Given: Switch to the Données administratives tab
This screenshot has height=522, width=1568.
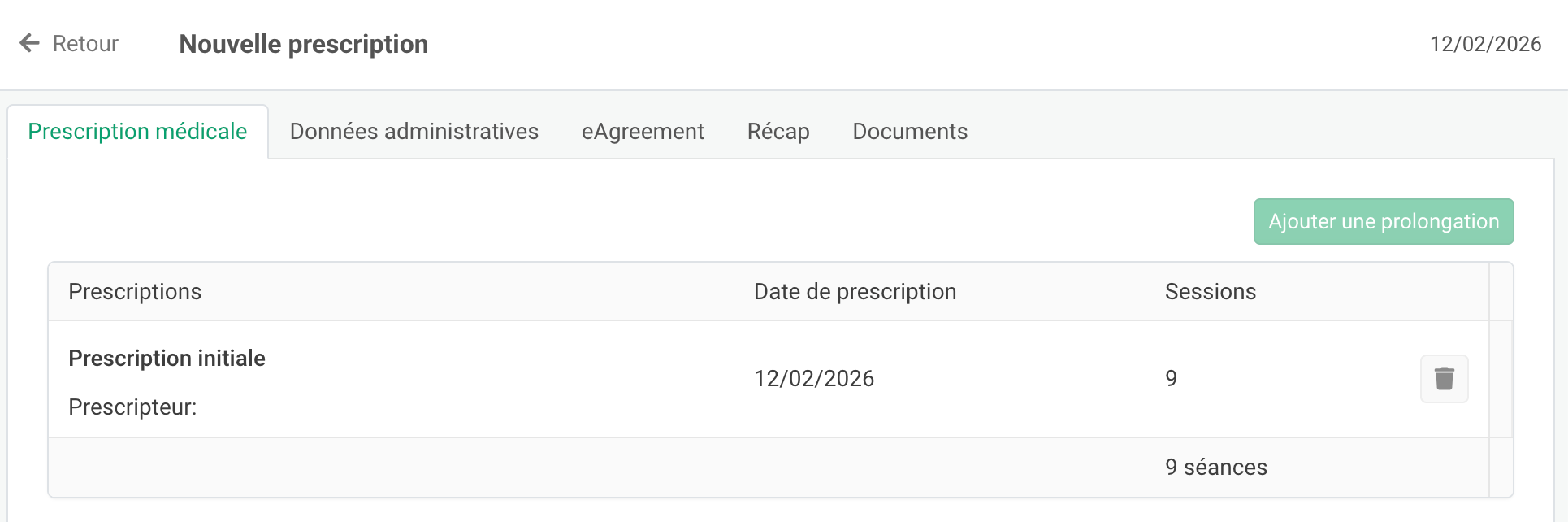Looking at the screenshot, I should (x=414, y=132).
